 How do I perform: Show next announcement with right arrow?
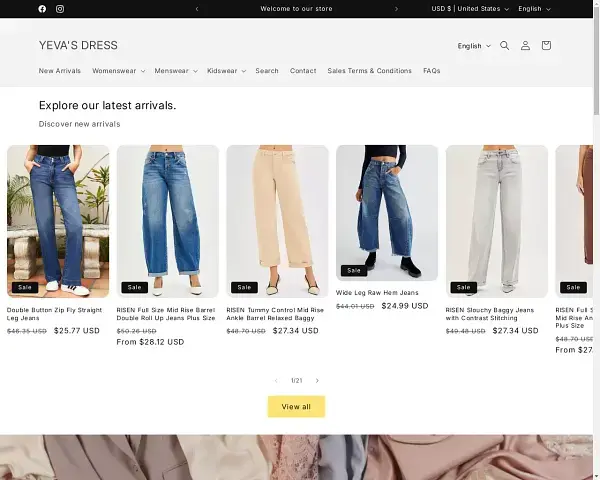coord(396,9)
